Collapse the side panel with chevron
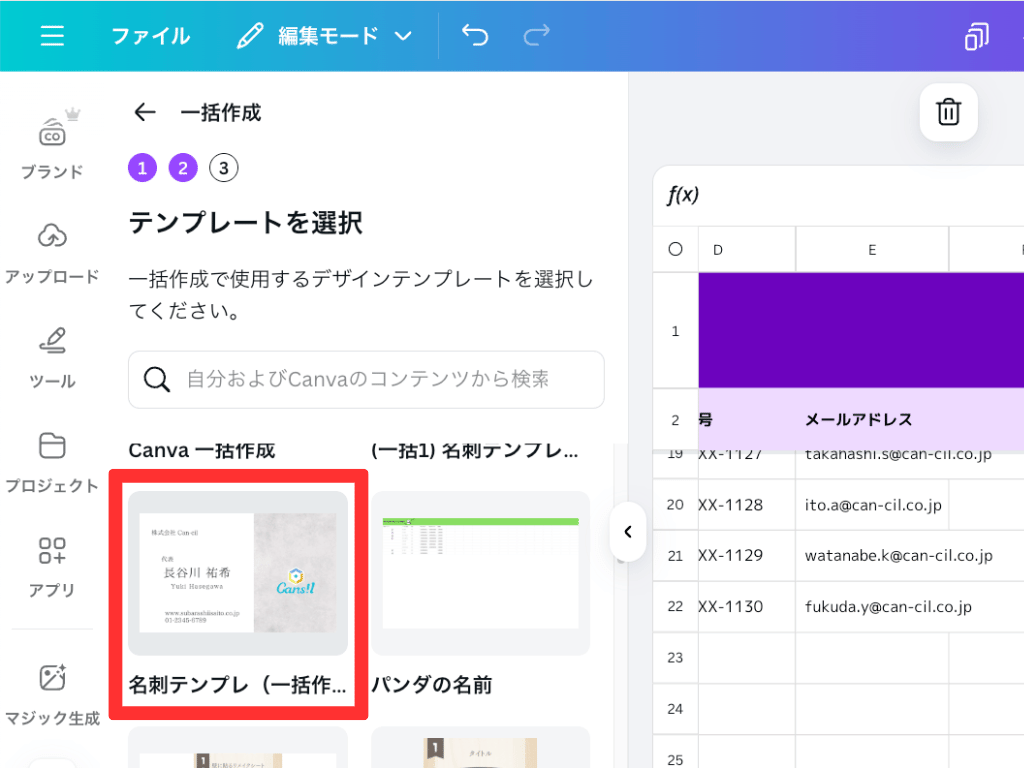This screenshot has width=1024, height=768. tap(628, 532)
